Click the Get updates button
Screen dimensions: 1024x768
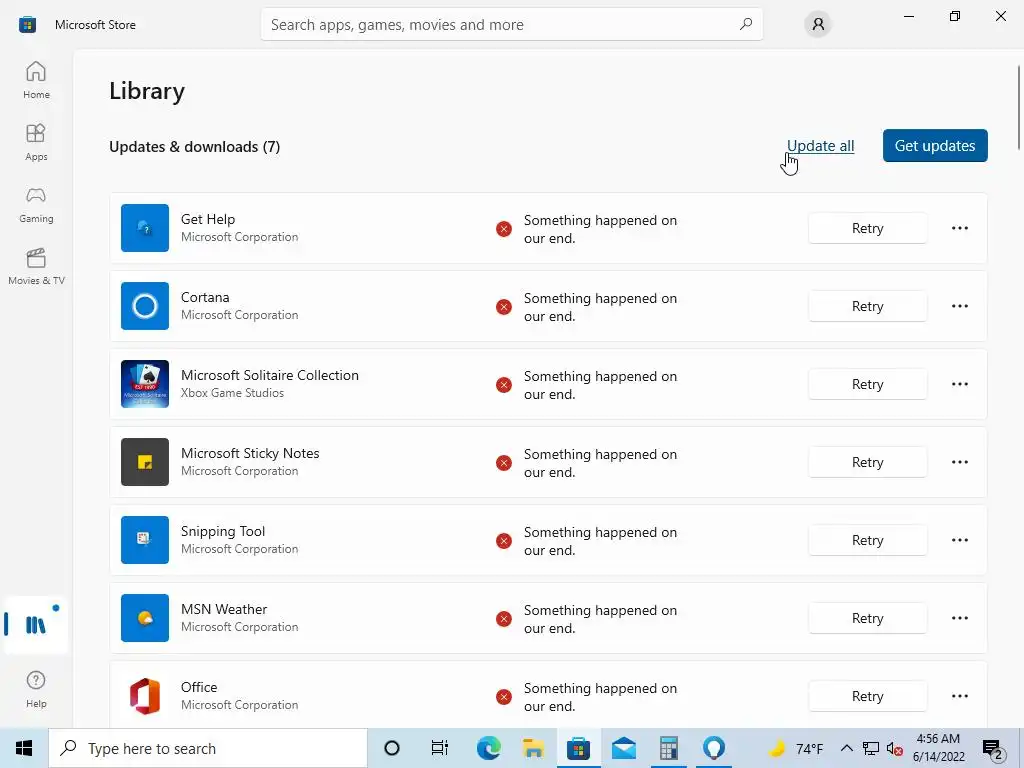[x=935, y=146]
